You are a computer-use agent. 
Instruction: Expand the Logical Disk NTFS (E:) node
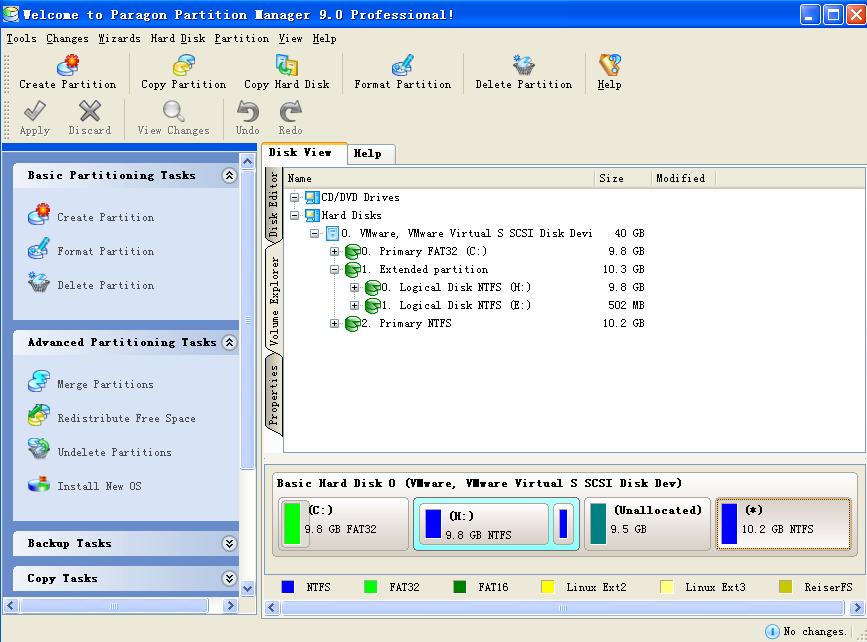coord(354,305)
